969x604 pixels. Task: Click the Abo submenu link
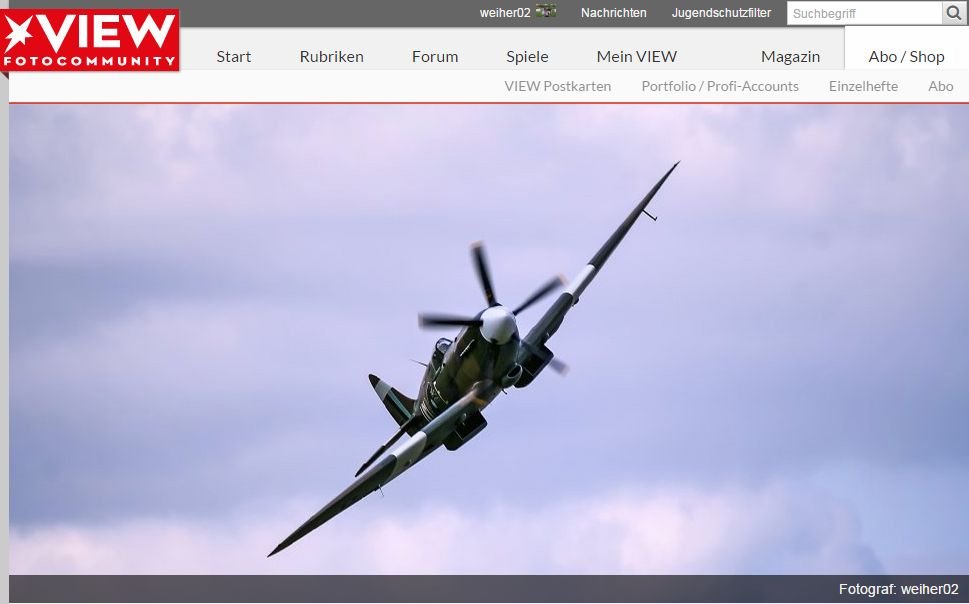point(940,86)
